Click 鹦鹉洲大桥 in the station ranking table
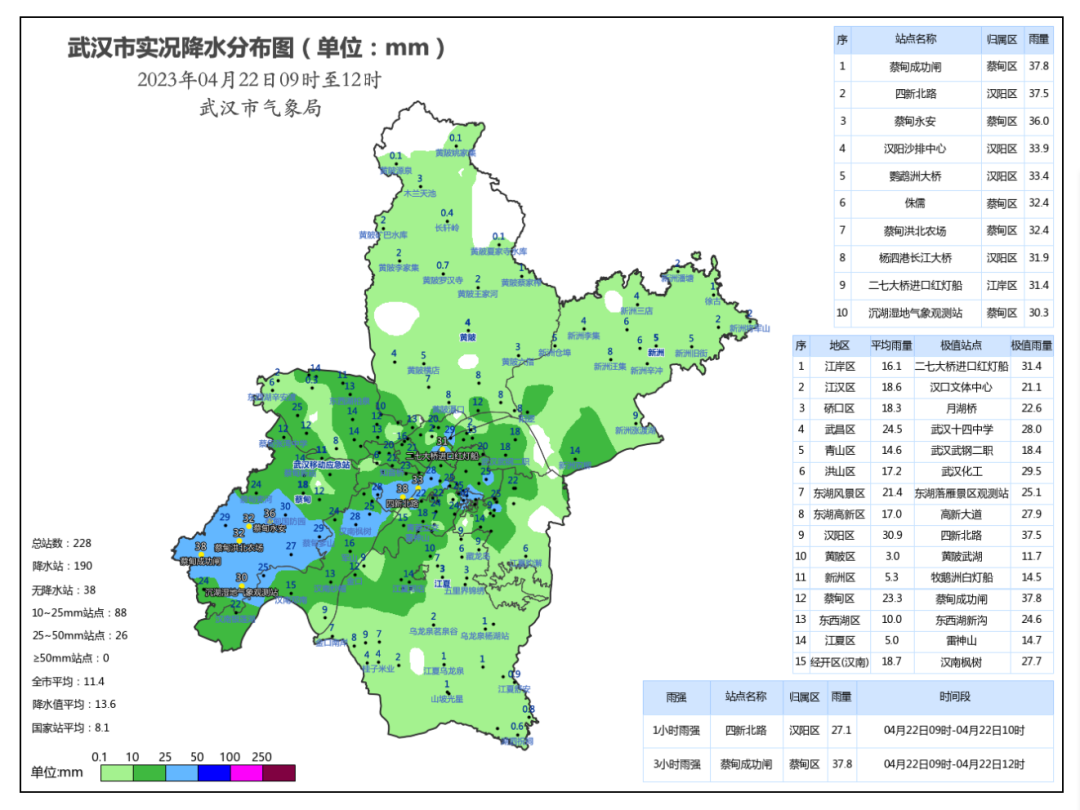The height and width of the screenshot is (810, 1080). (915, 176)
